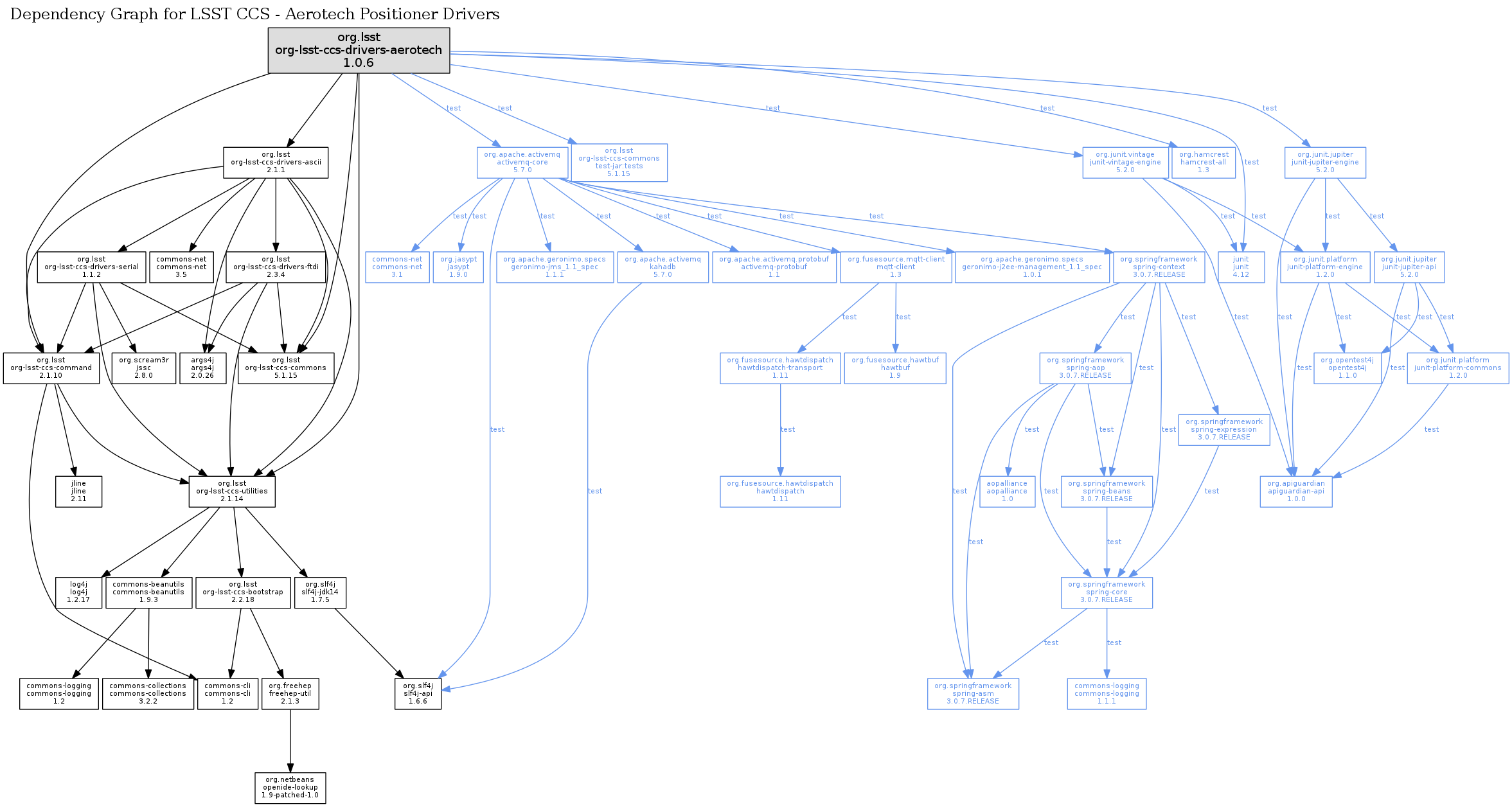Select the jssc 2.8.0 node
Viewport: 1512px width, 807px height.
point(143,368)
